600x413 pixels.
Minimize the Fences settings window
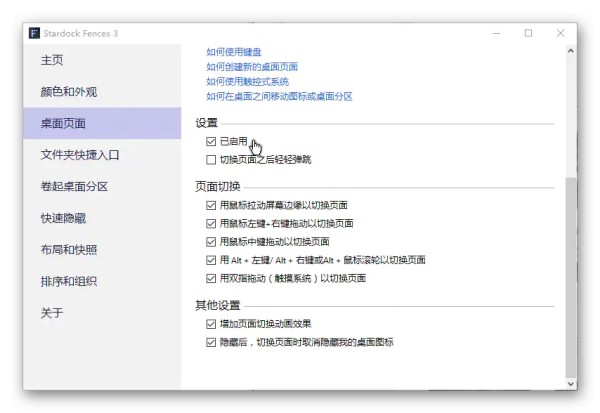pos(497,33)
